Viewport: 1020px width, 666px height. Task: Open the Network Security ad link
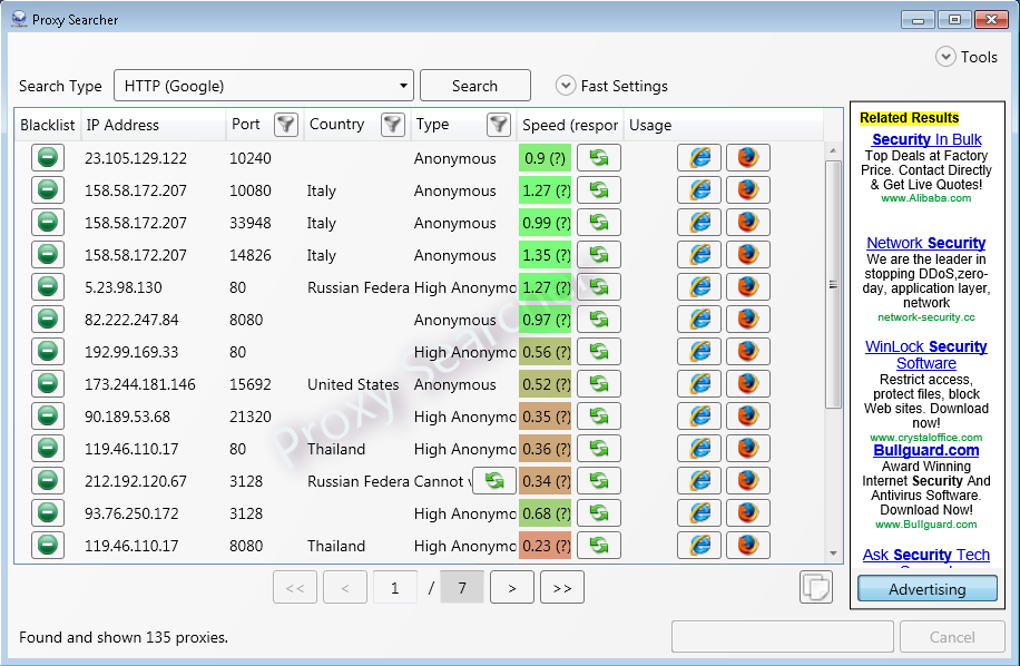click(925, 243)
